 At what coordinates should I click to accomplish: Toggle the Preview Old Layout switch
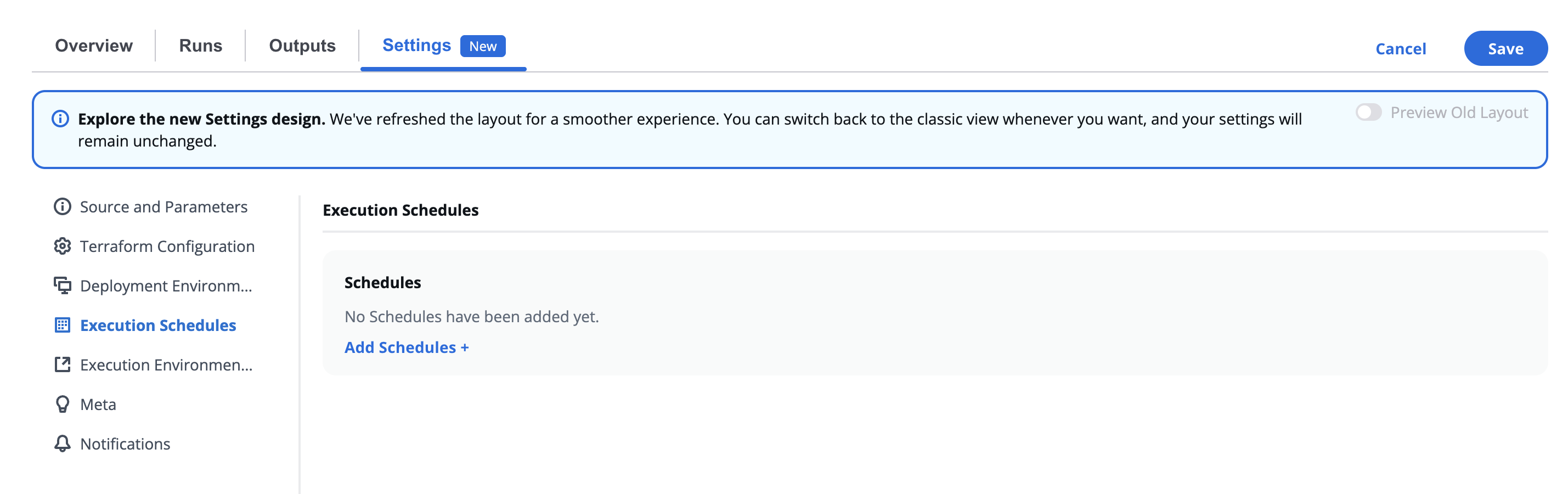1368,113
